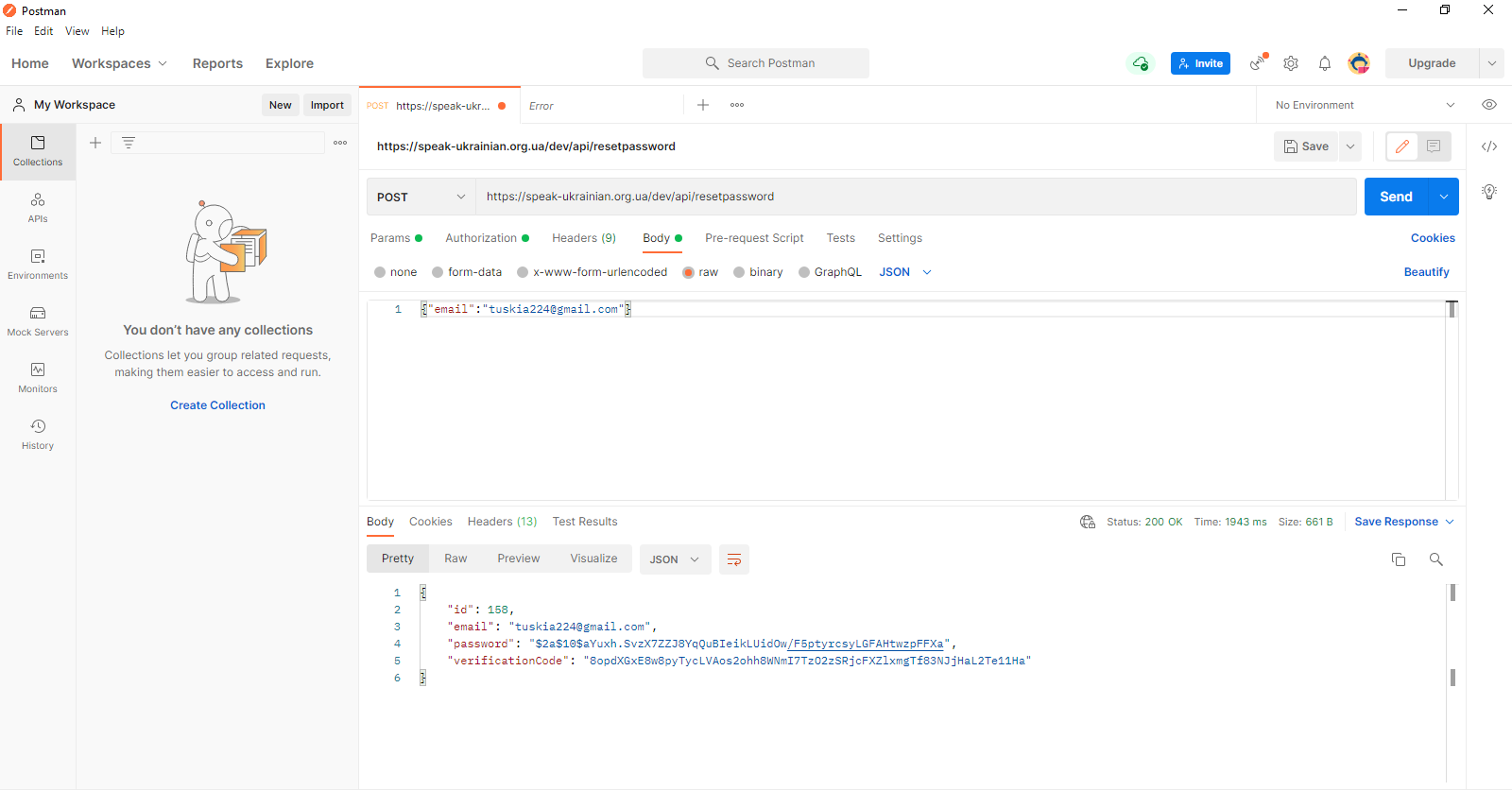Switch to comments mode icon

pyautogui.click(x=1434, y=146)
